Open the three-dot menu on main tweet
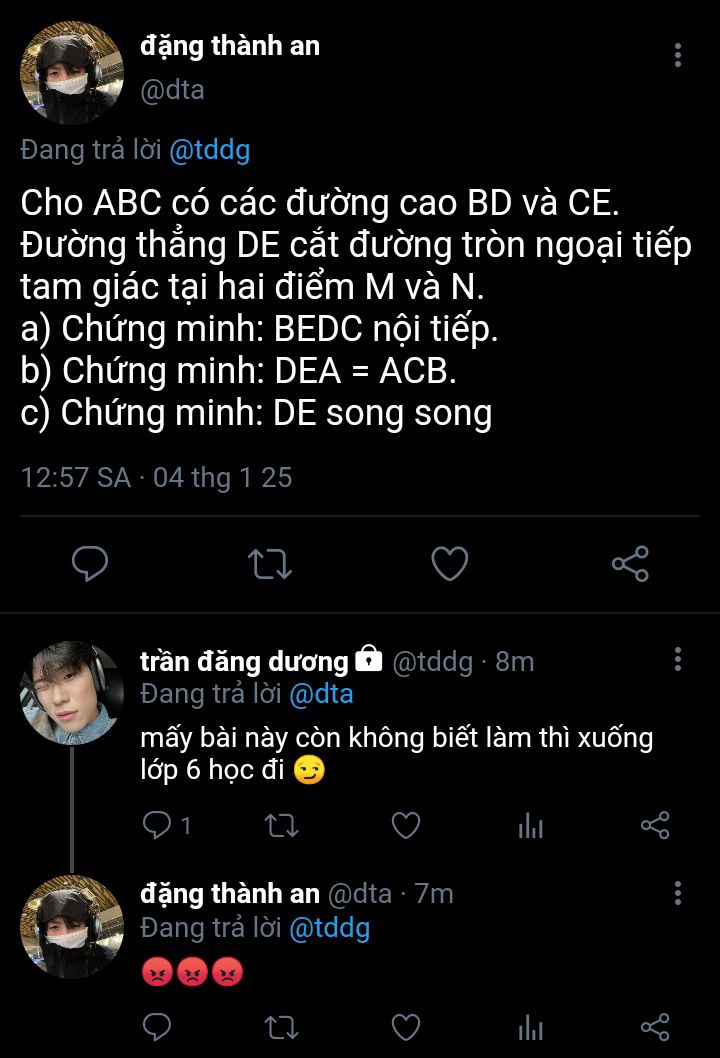The height and width of the screenshot is (1058, 720). pyautogui.click(x=677, y=55)
